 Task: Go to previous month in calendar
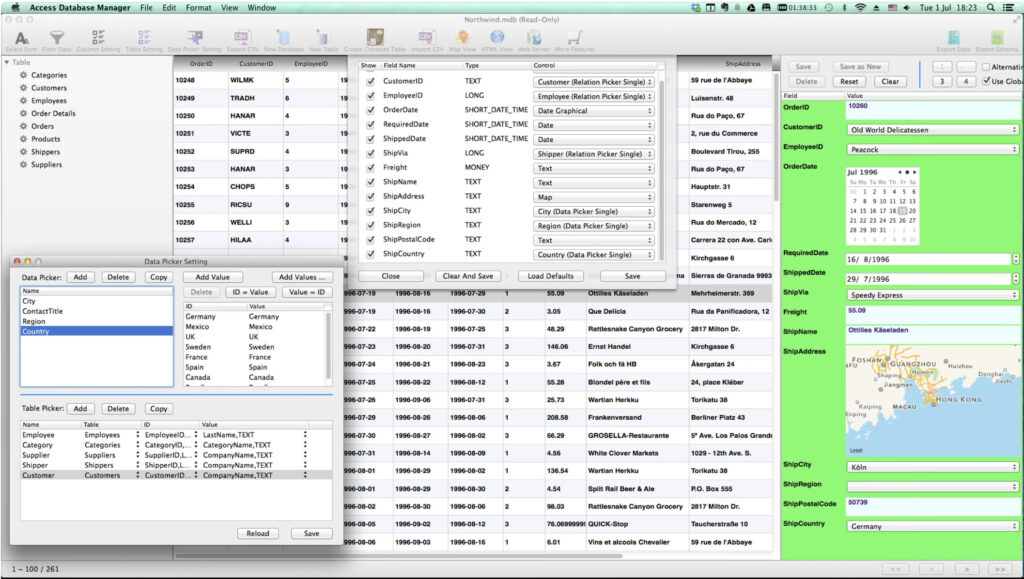900,172
